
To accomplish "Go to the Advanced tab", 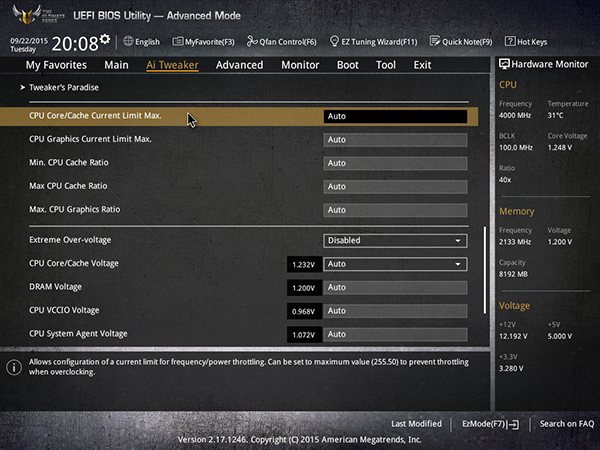I will click(240, 65).
